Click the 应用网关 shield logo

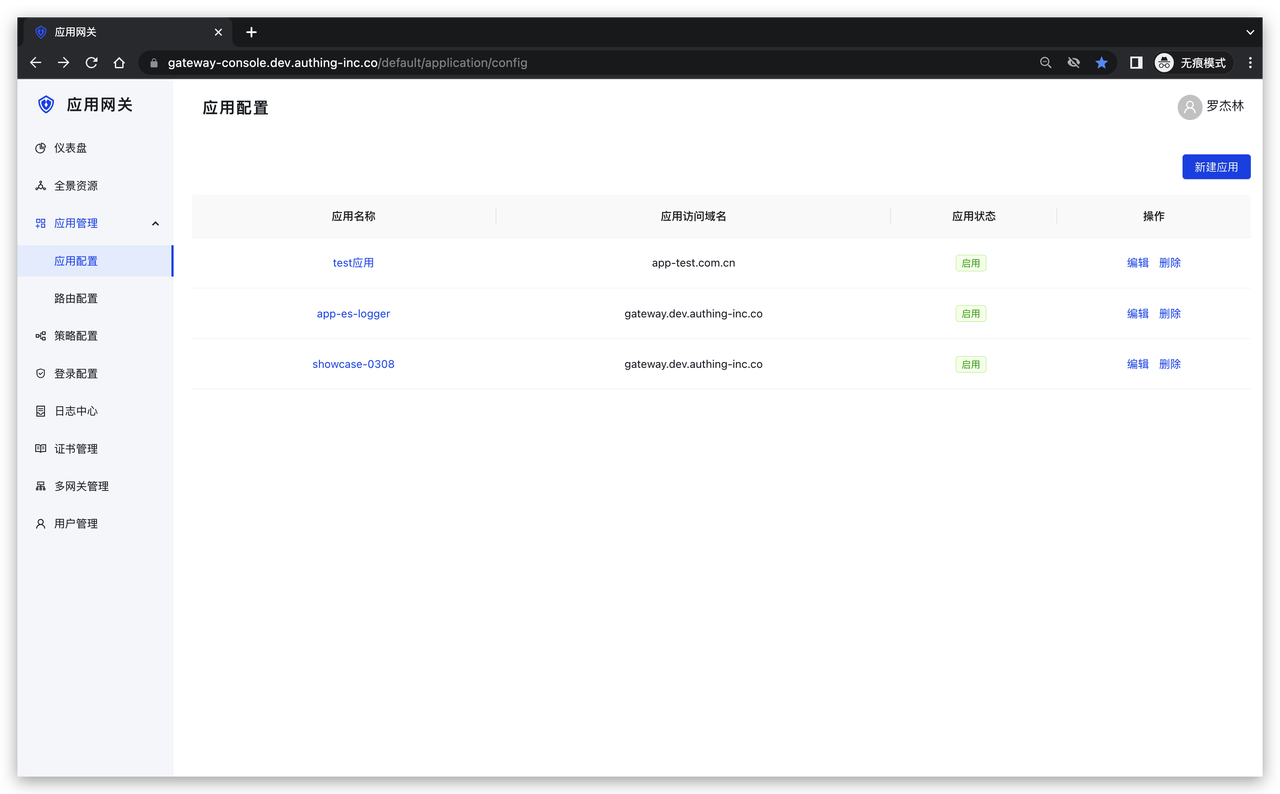pyautogui.click(x=46, y=104)
